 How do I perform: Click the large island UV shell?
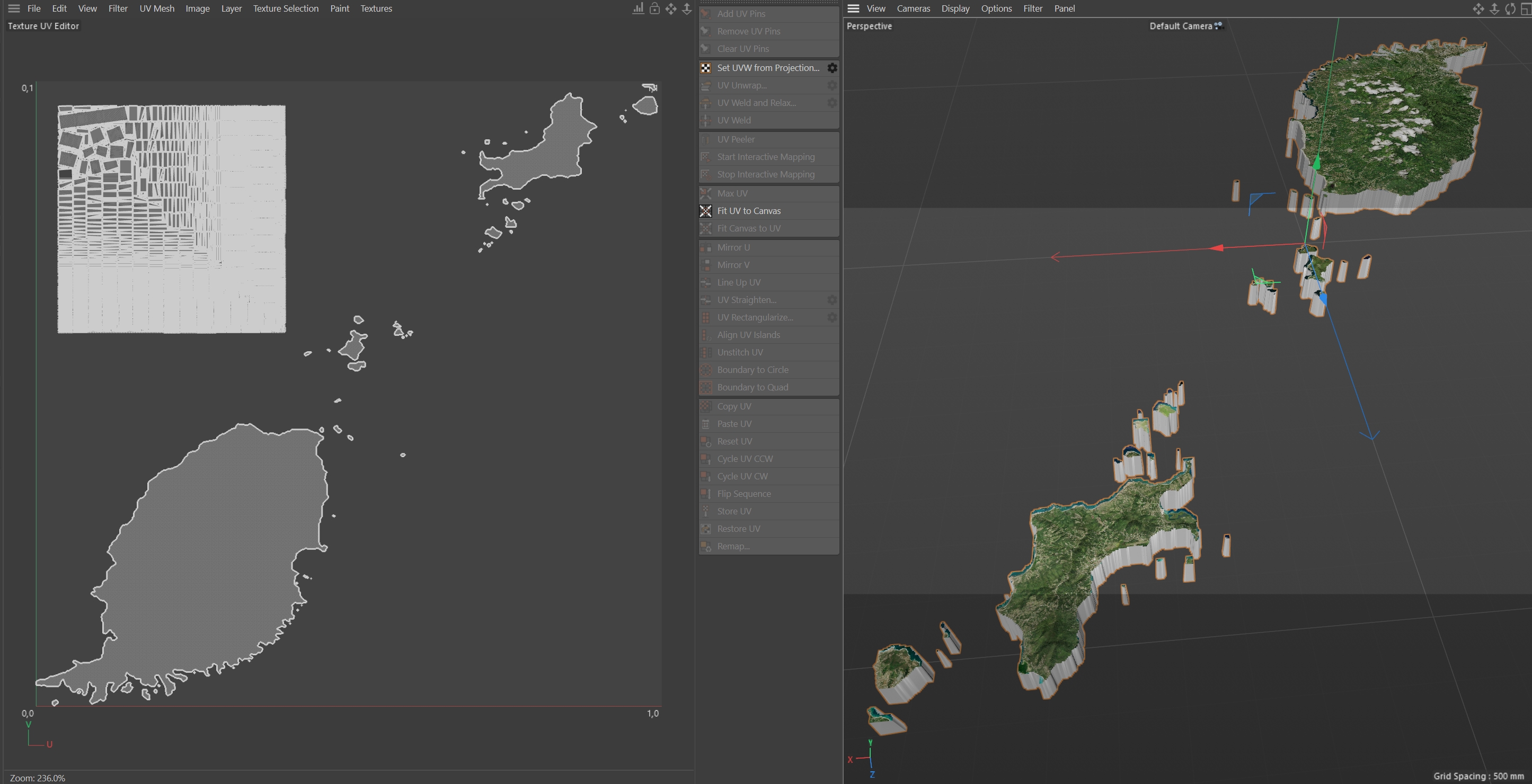coord(220,553)
